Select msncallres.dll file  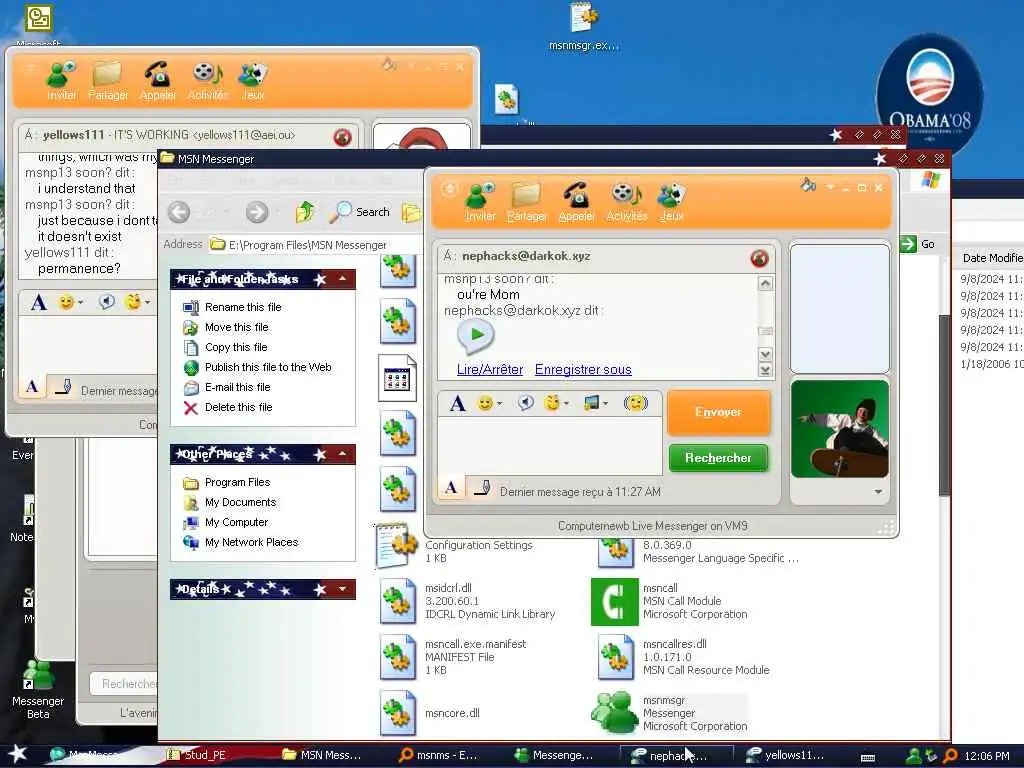click(x=684, y=657)
